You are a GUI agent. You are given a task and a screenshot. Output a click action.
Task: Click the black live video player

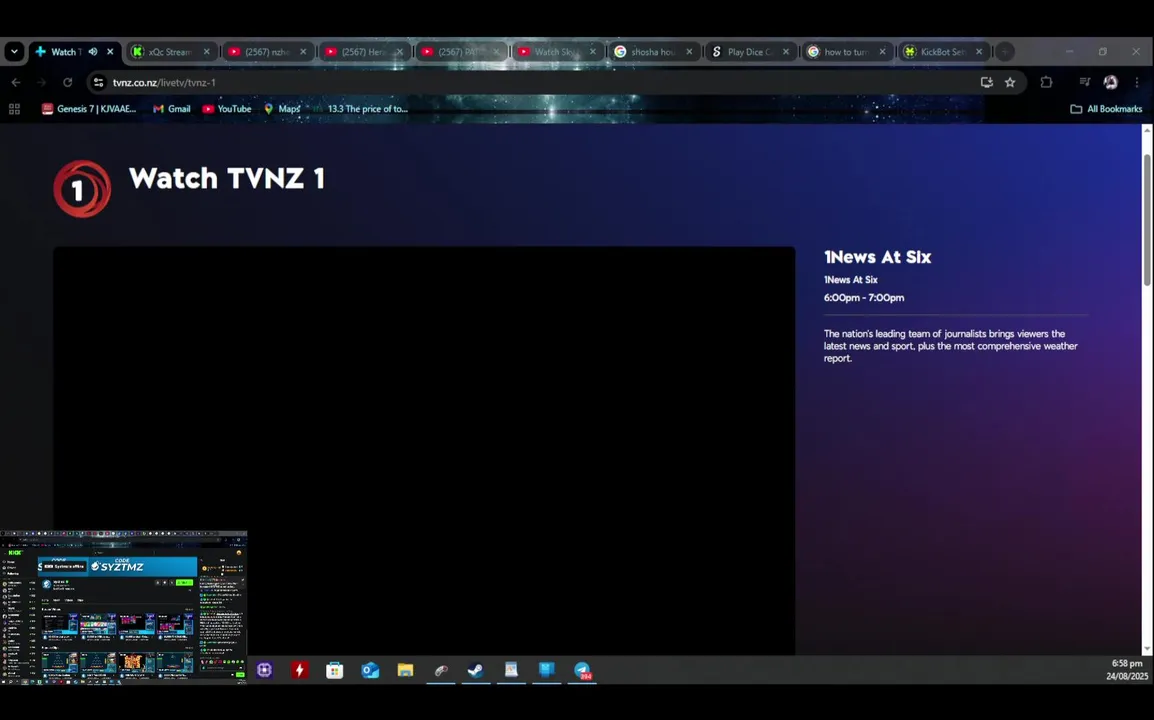[424, 451]
